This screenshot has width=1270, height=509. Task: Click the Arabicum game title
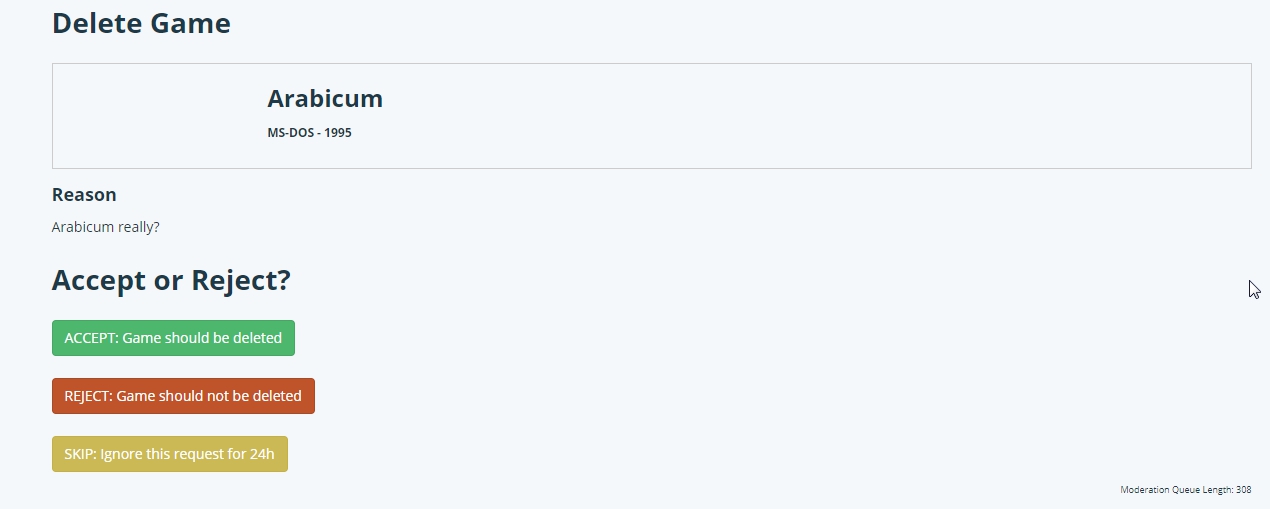pos(325,99)
